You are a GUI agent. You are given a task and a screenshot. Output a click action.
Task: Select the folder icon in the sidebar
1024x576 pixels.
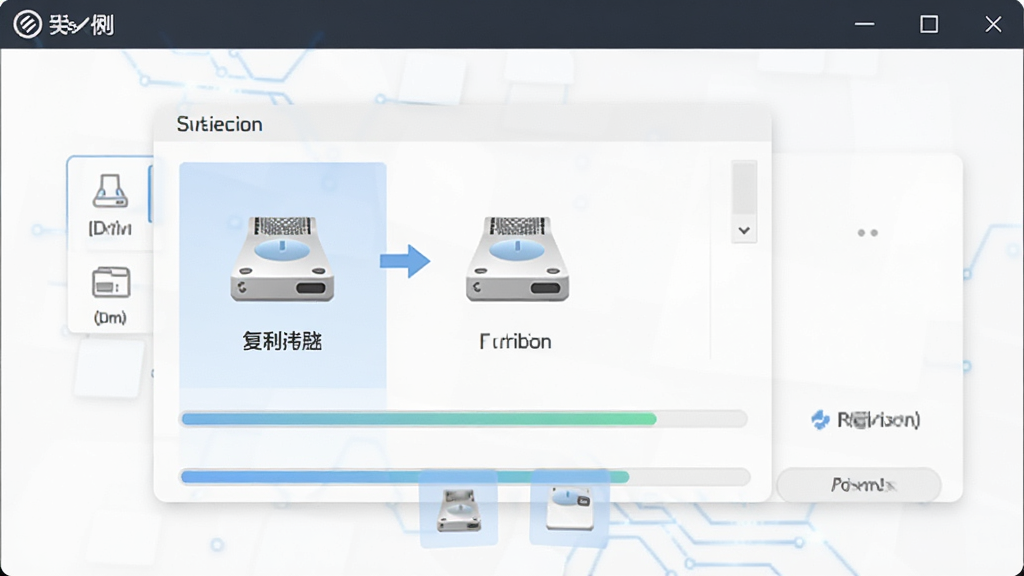[x=110, y=283]
